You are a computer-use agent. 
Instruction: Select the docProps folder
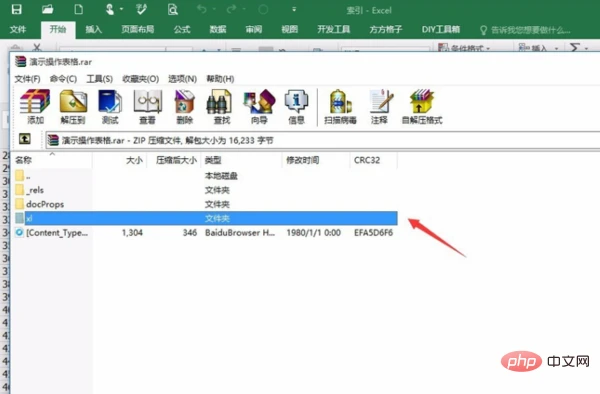[x=205, y=204]
